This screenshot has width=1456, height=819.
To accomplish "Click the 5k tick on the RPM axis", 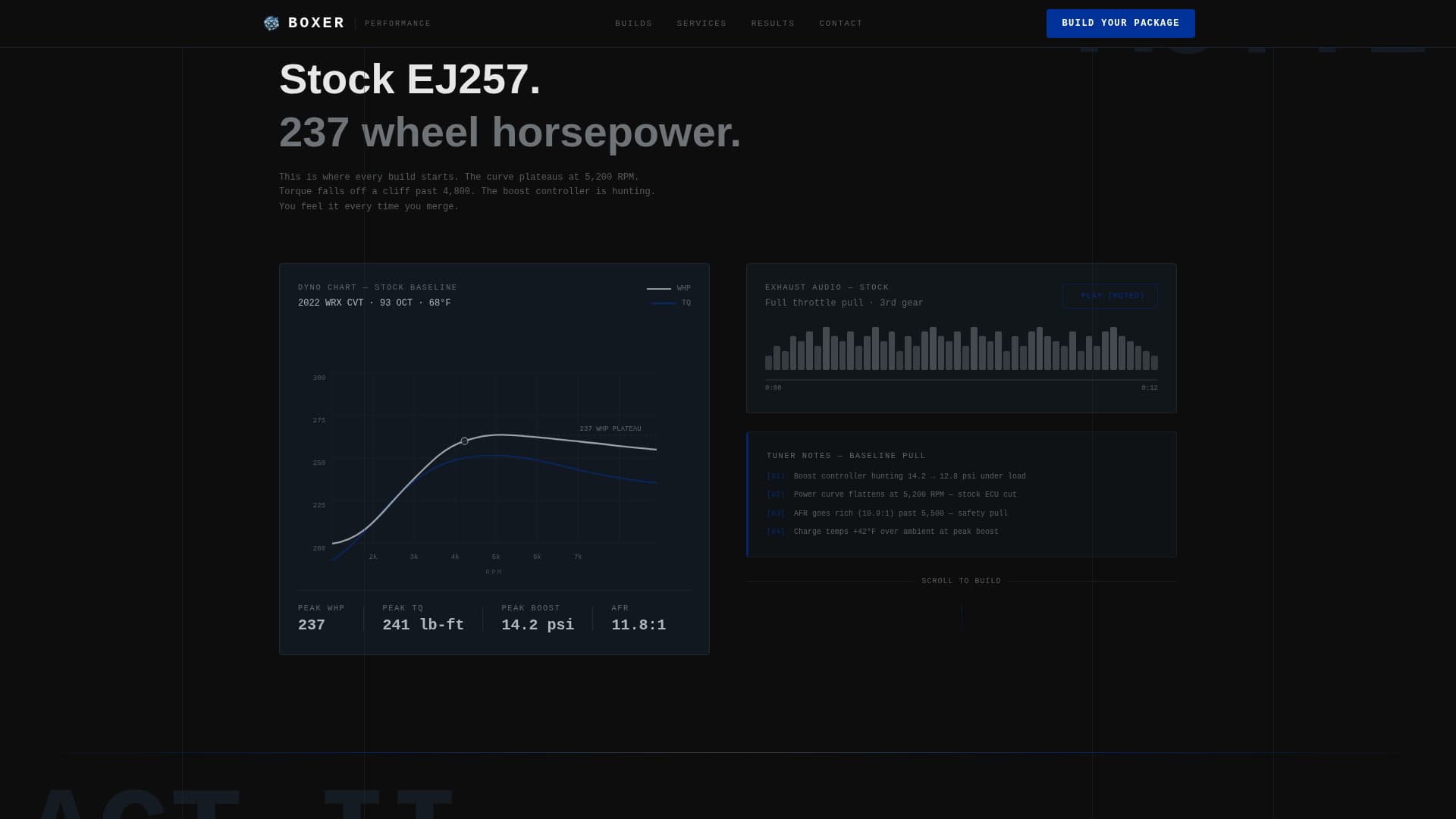I will click(496, 557).
